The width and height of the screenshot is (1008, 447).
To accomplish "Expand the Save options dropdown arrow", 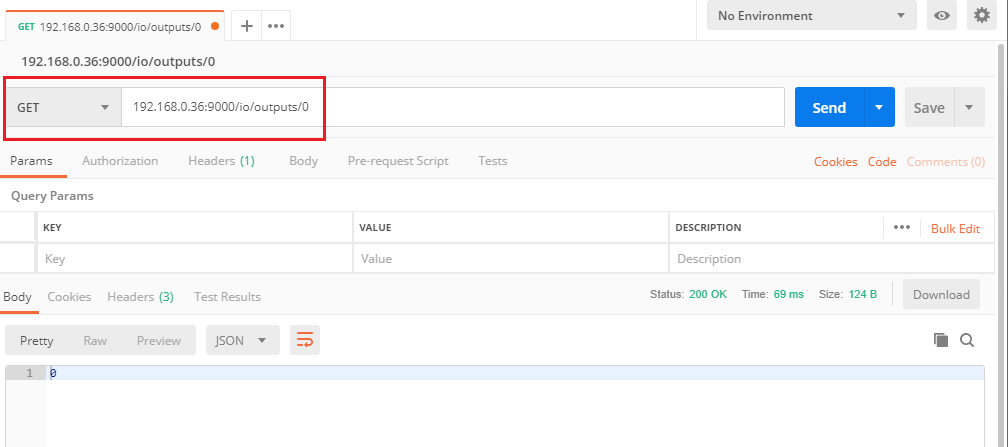I will coord(969,108).
